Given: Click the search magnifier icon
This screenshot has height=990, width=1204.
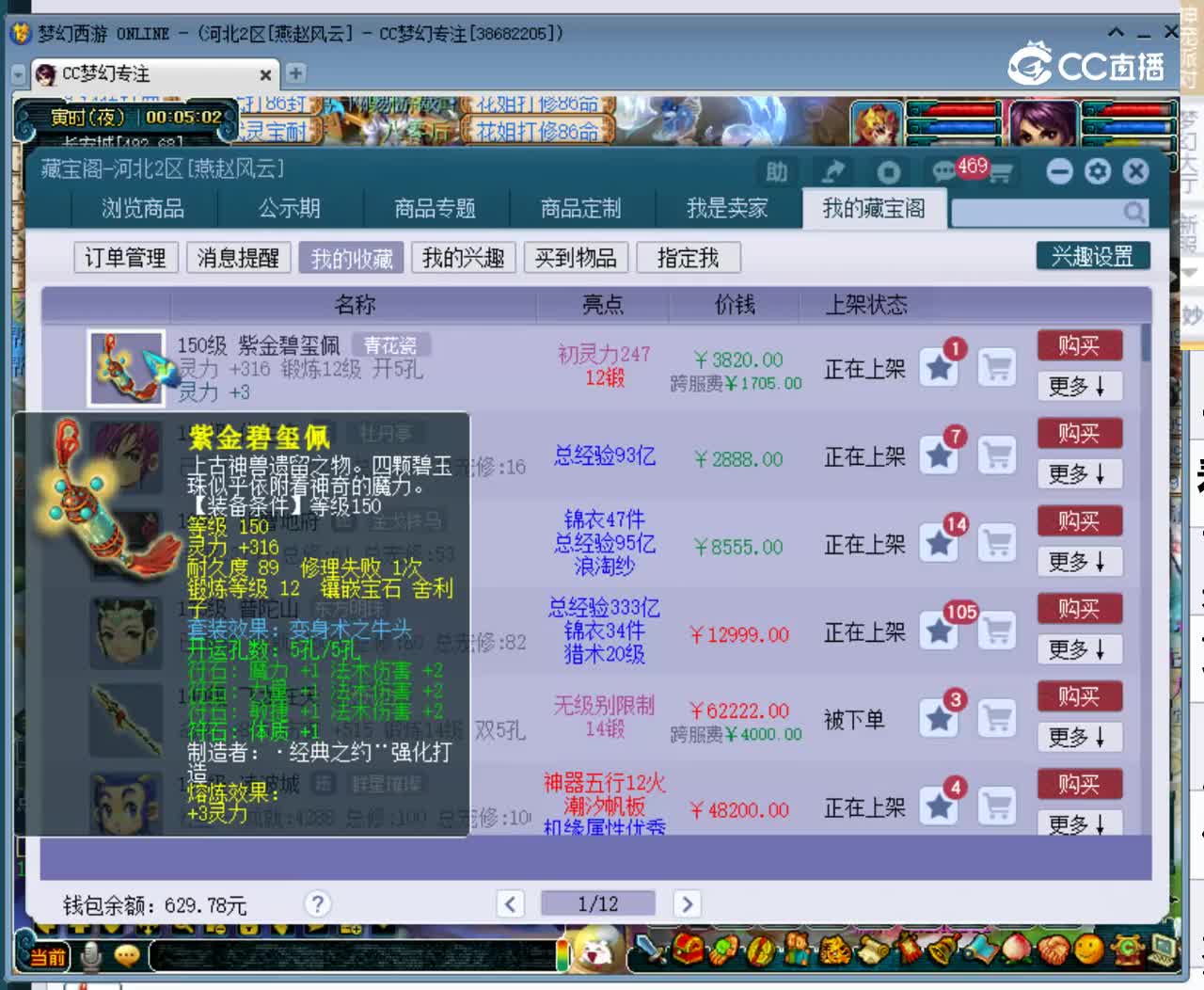Looking at the screenshot, I should tap(1134, 212).
